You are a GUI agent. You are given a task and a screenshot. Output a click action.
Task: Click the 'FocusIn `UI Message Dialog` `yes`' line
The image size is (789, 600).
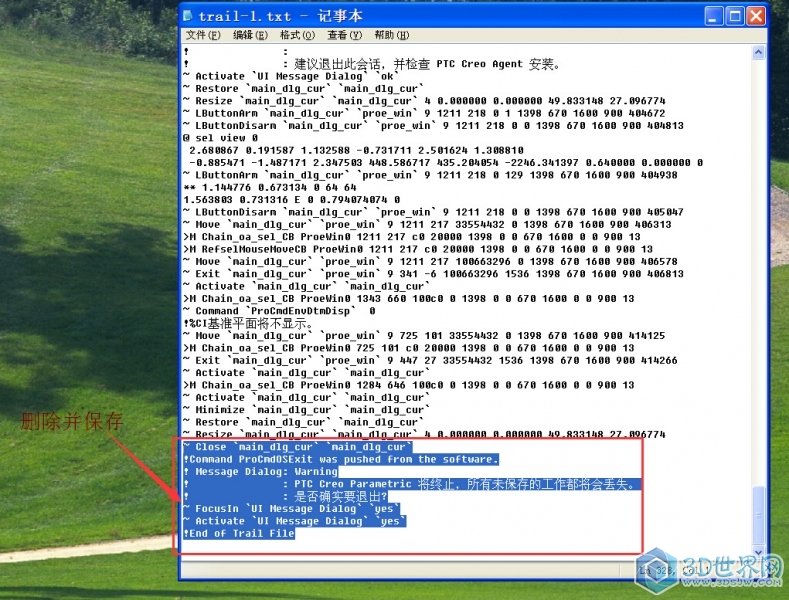pyautogui.click(x=292, y=508)
